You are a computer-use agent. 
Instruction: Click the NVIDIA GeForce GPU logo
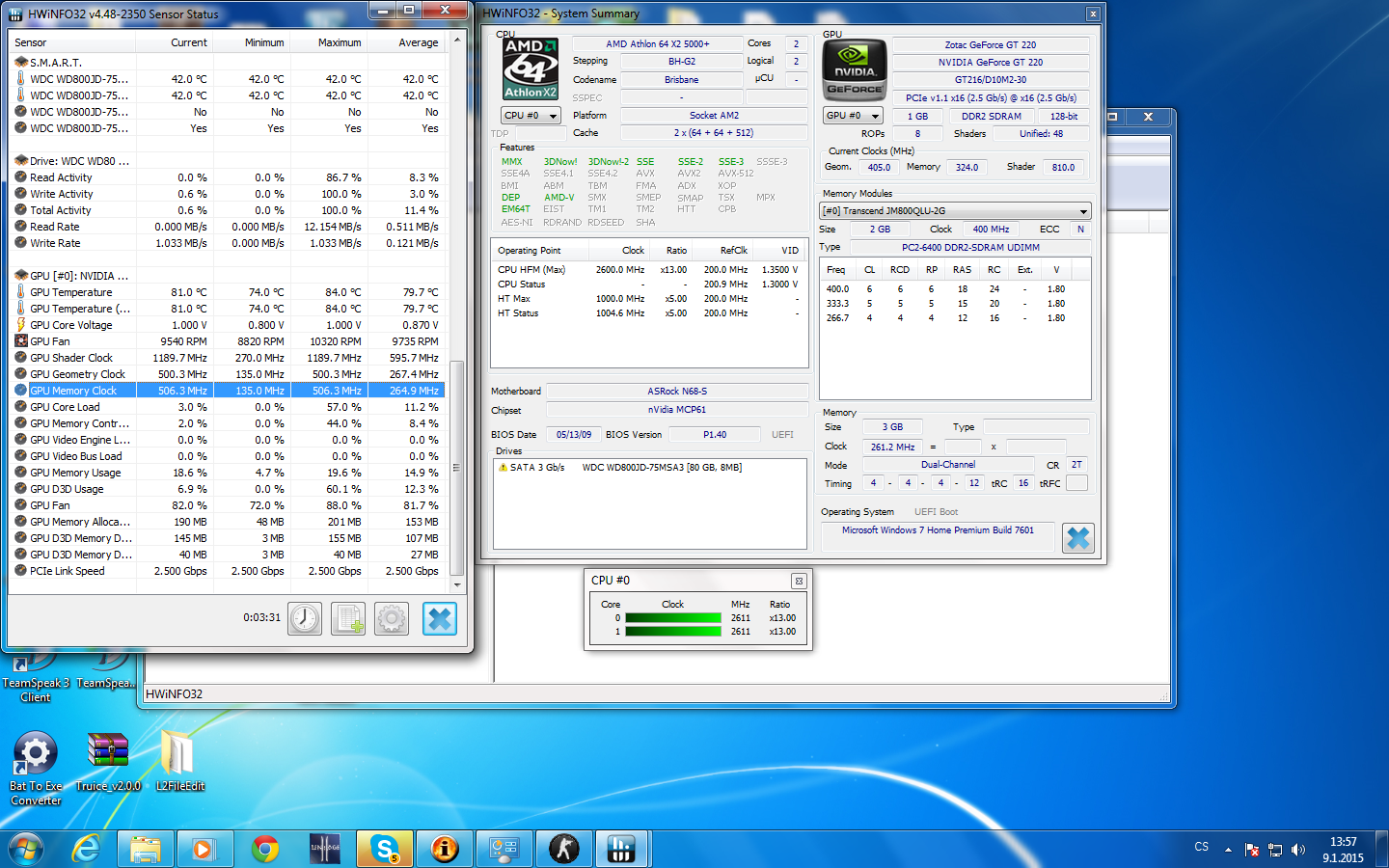pos(855,69)
